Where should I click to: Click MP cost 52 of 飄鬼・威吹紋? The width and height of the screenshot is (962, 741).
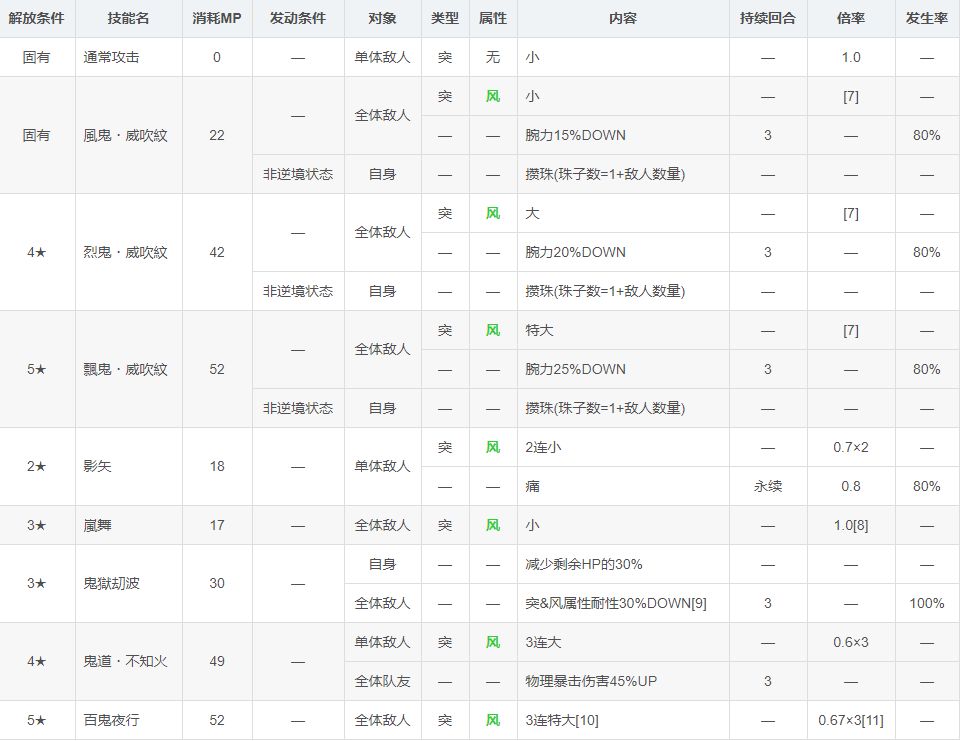217,369
